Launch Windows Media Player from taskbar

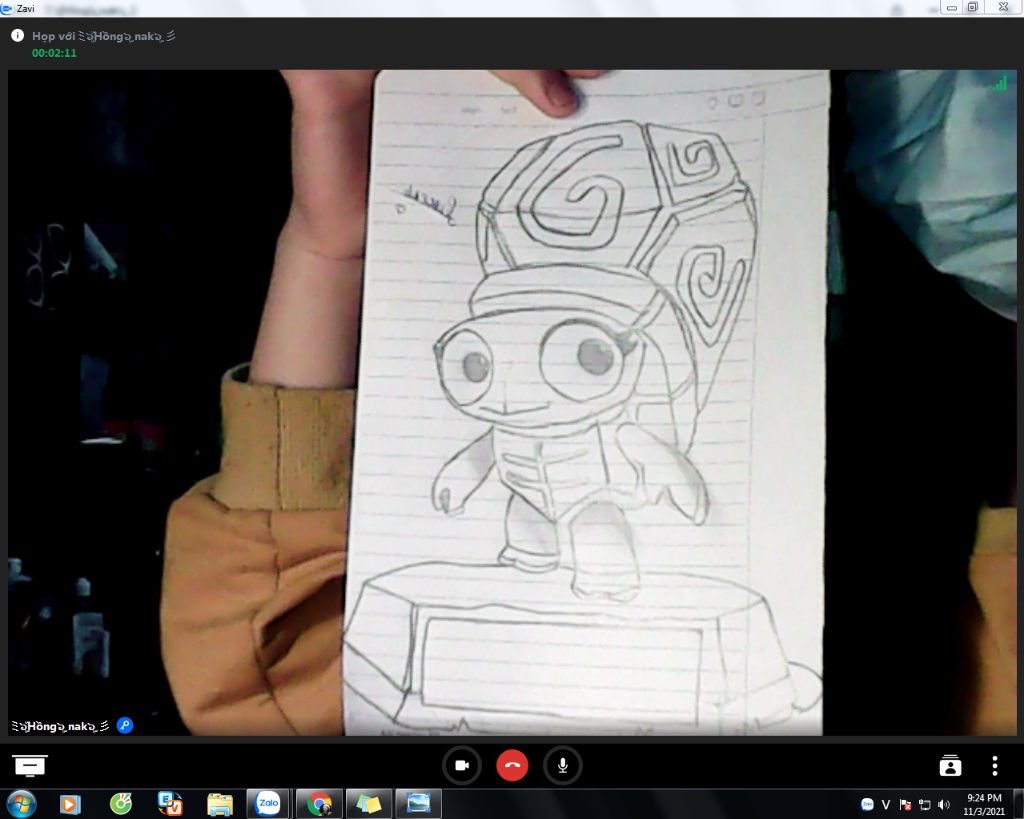[70, 804]
